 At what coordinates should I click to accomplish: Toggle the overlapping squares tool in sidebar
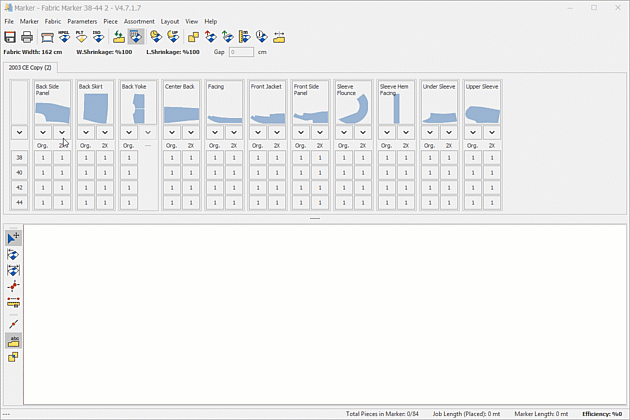pos(14,357)
